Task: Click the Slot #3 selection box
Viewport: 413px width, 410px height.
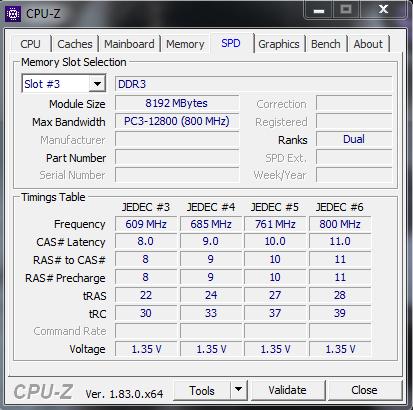Action: pos(64,84)
